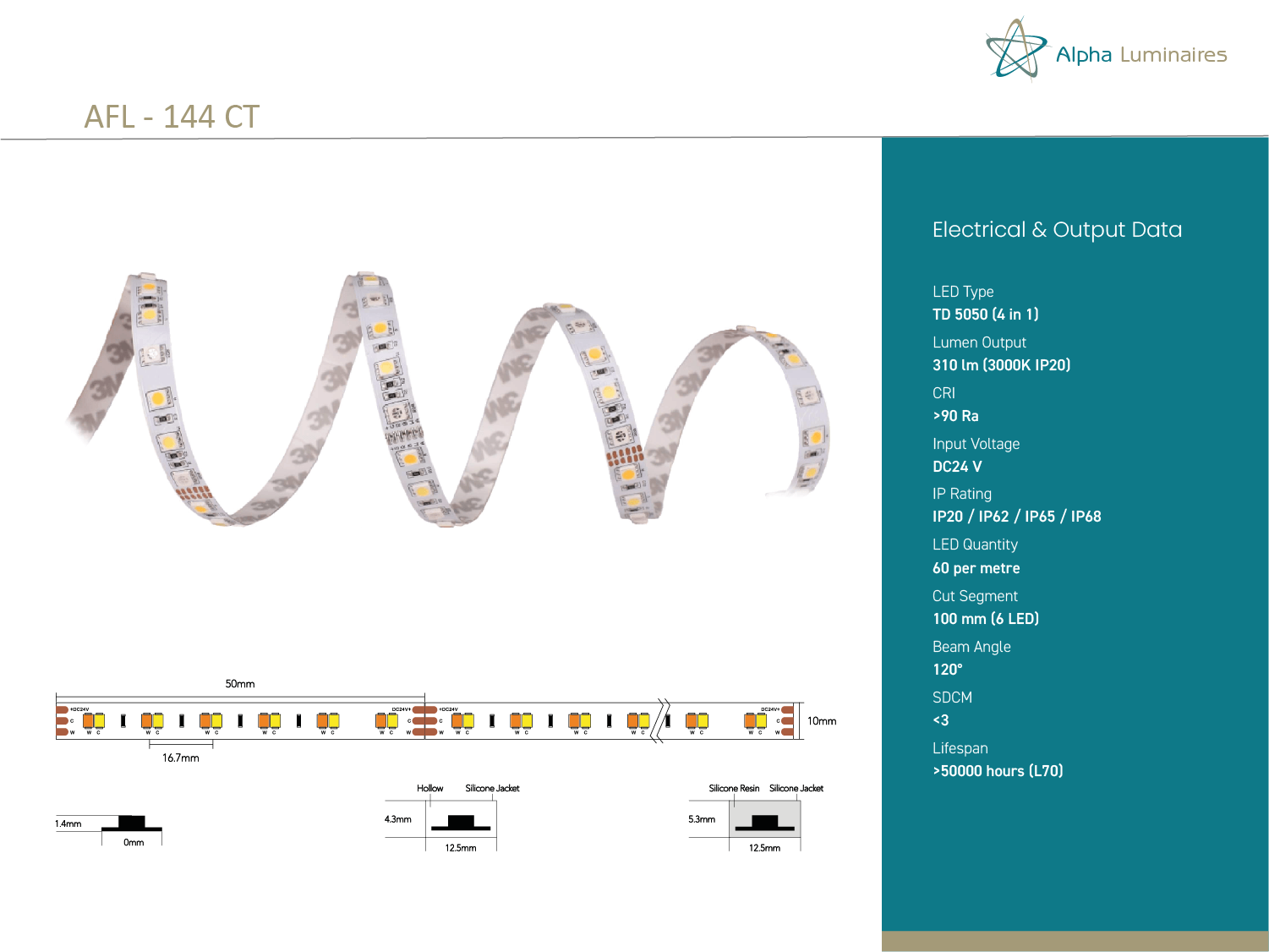Select the 100 mm (6 LED) cut segment
The image size is (1269, 952).
tap(985, 619)
